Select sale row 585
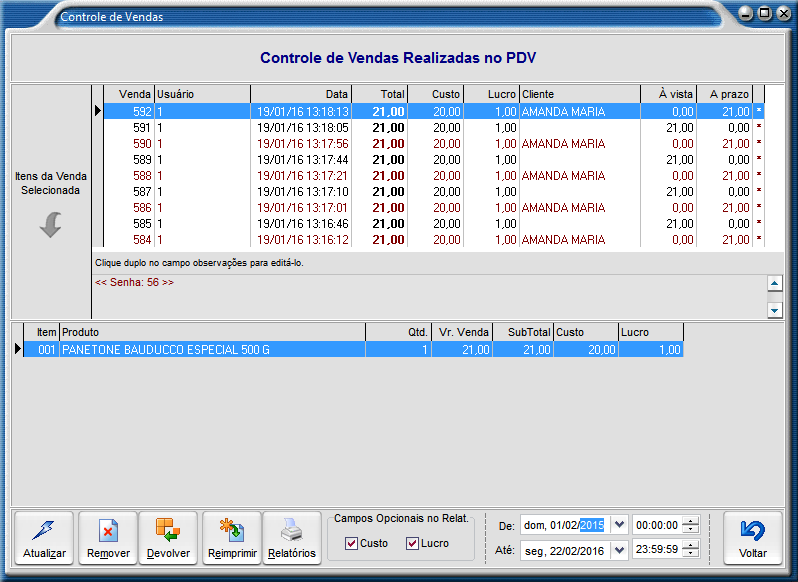The height and width of the screenshot is (582, 798). [434, 224]
